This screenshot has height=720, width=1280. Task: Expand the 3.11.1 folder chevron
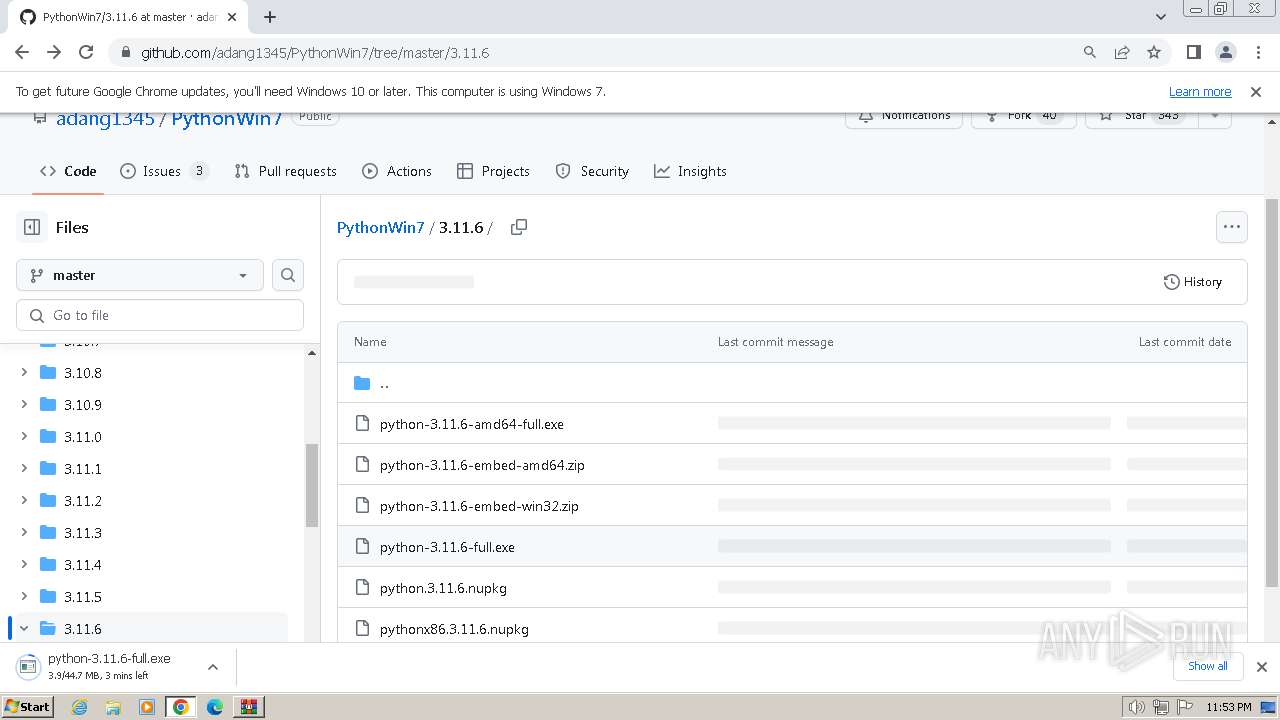pos(24,469)
